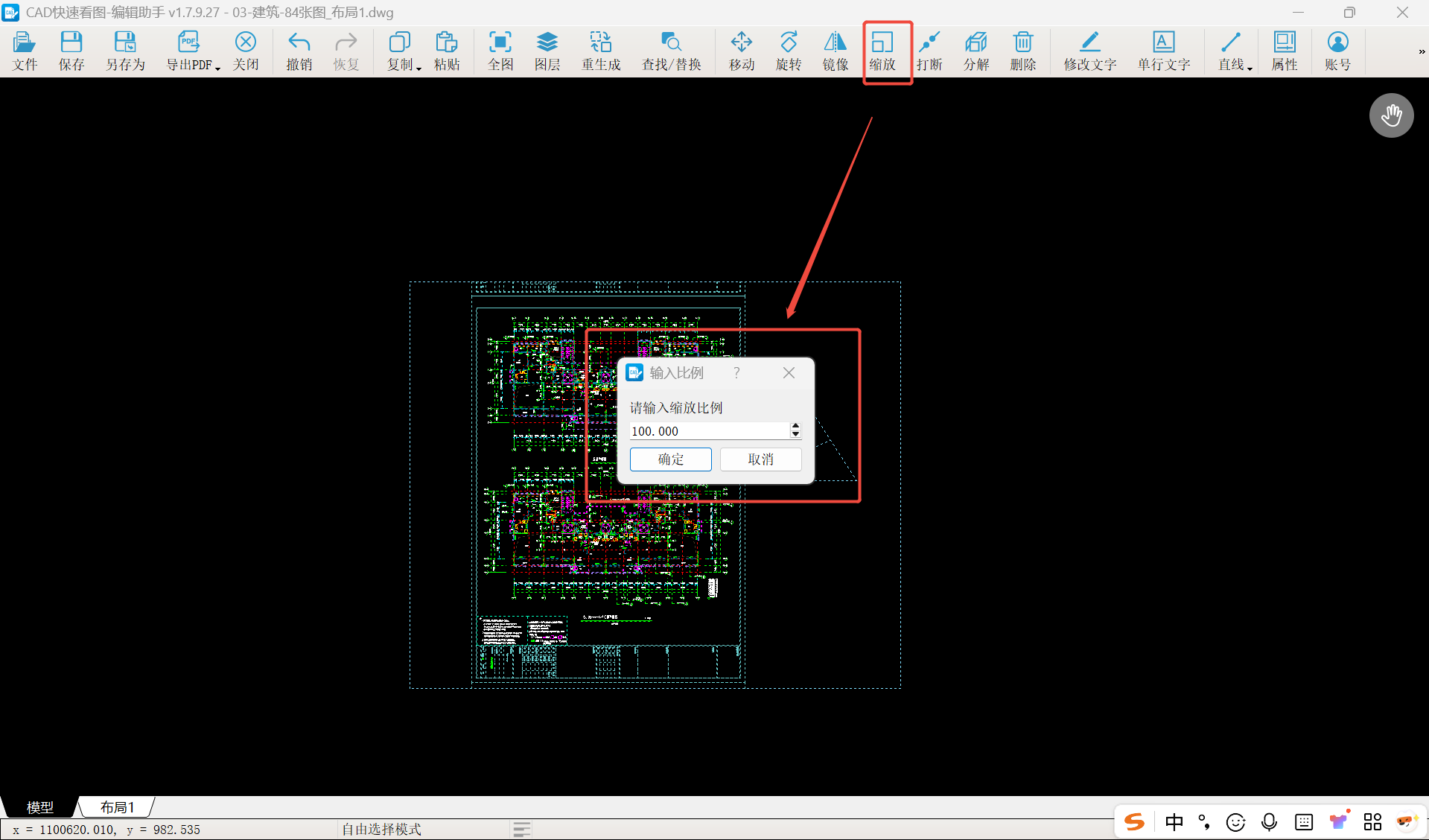Activate the 镜像 (Mirror) tool

point(836,51)
